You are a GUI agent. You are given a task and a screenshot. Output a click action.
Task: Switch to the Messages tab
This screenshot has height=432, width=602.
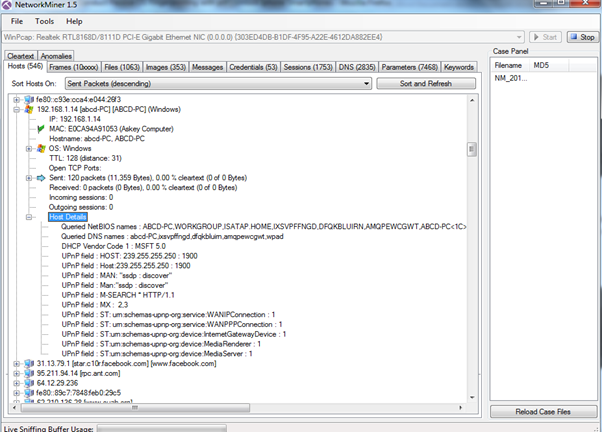[207, 67]
